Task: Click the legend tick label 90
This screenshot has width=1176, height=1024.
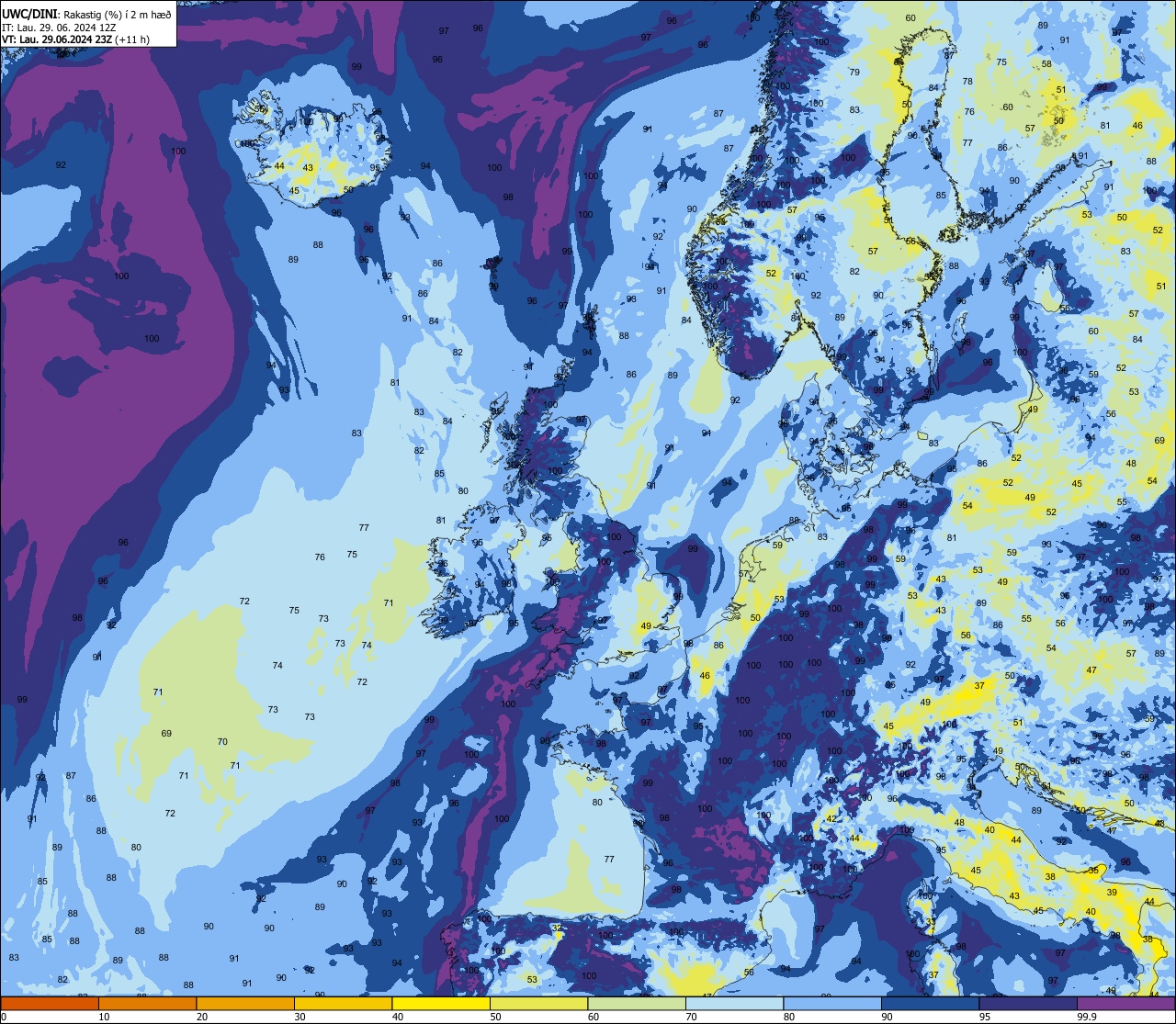Action: tap(887, 1017)
